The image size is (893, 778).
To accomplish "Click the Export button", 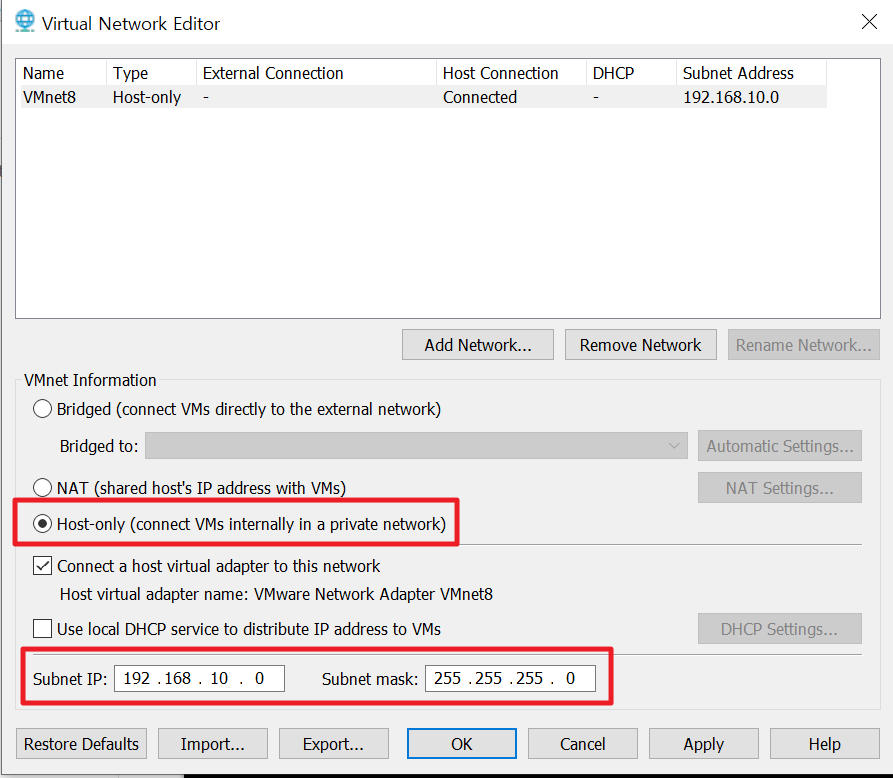I will [x=334, y=744].
